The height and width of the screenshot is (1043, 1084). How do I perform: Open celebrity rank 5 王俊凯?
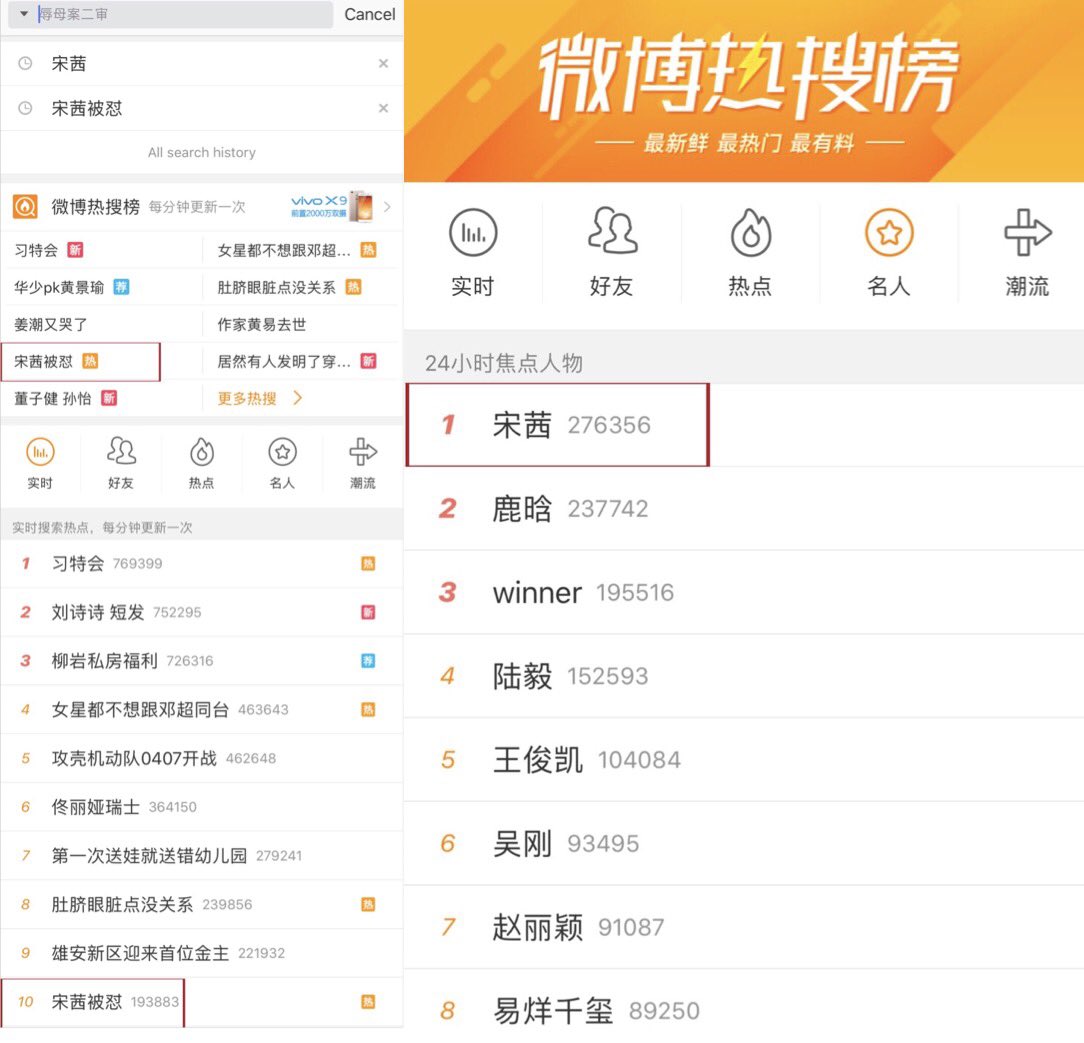coord(744,760)
